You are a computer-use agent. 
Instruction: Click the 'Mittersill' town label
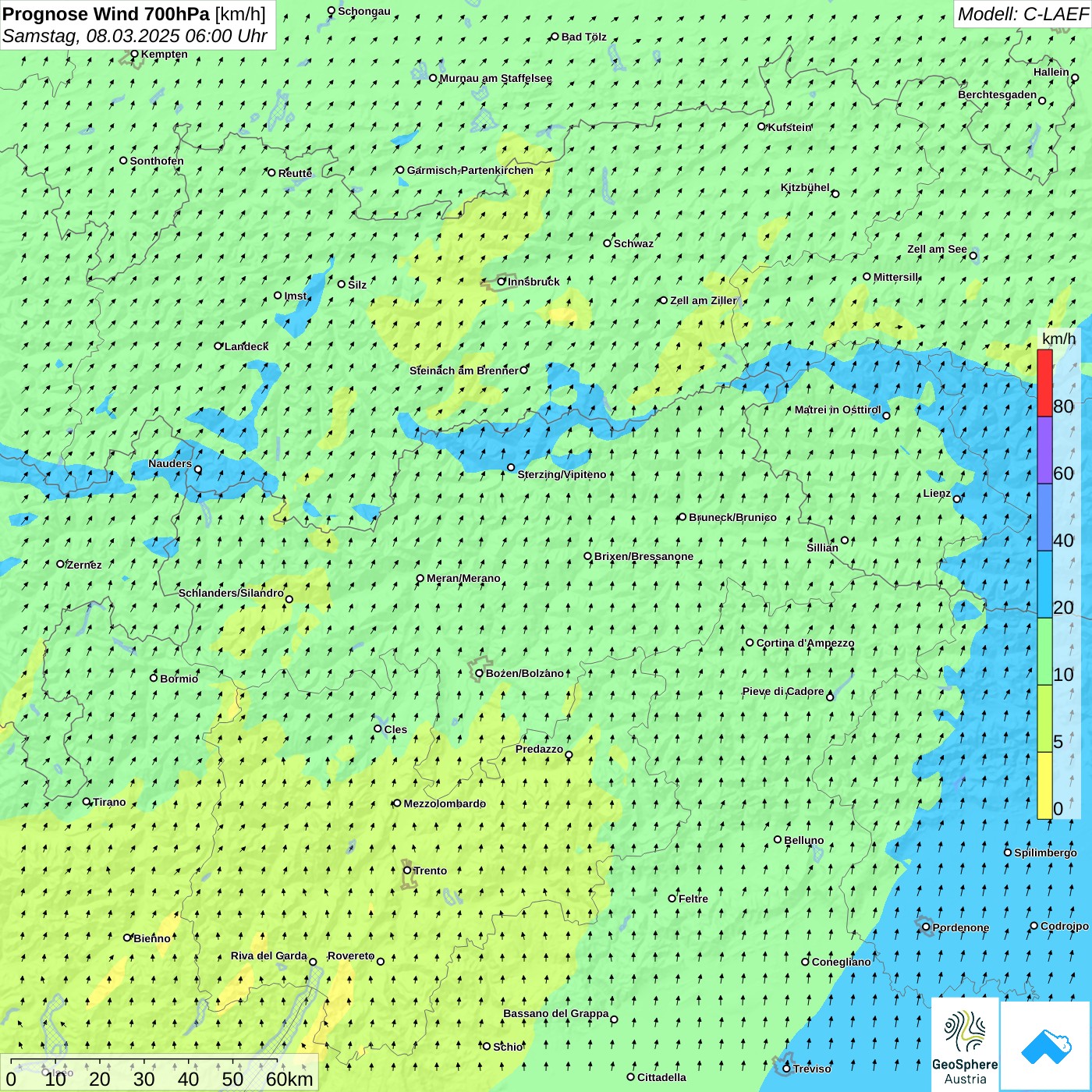pyautogui.click(x=896, y=277)
